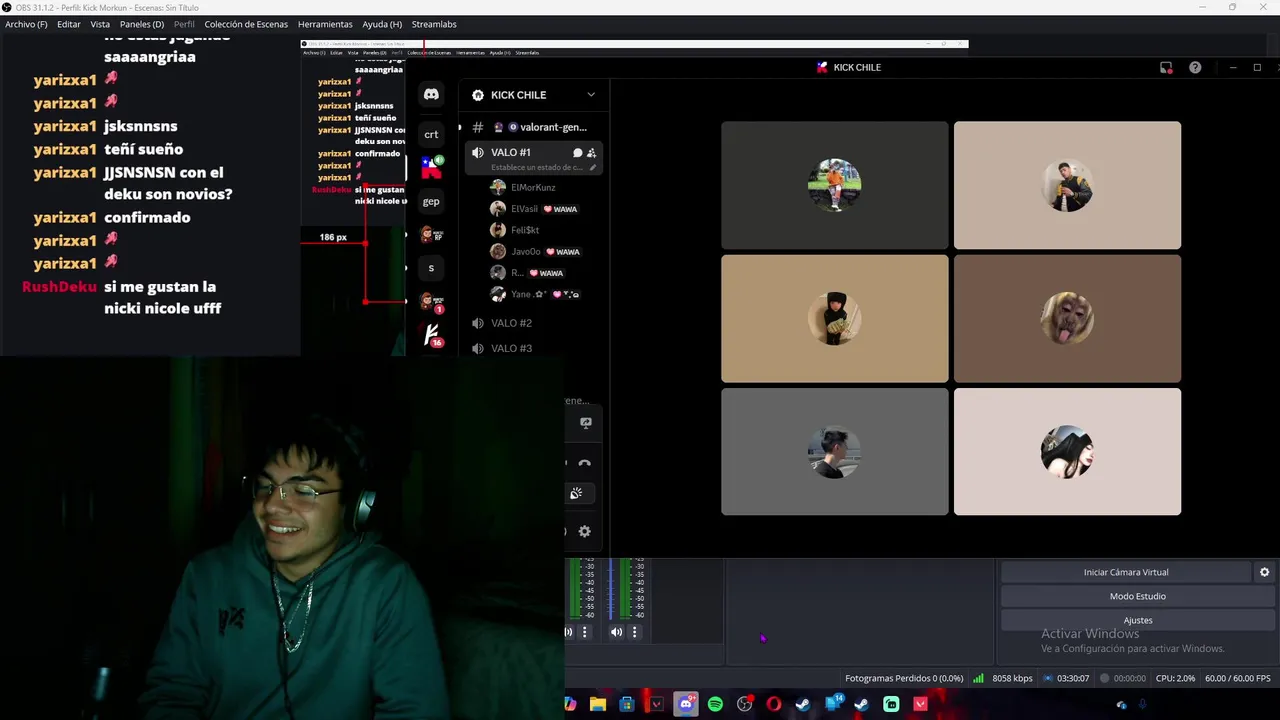Adjust the blue mixer volume slider

click(611, 590)
